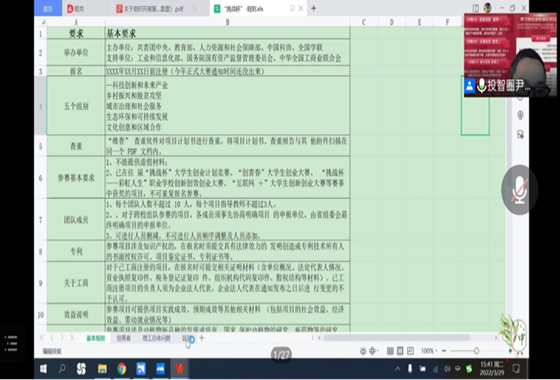The width and height of the screenshot is (560, 380).
Task: Go to the 首页 home tab
Action: 48,9
